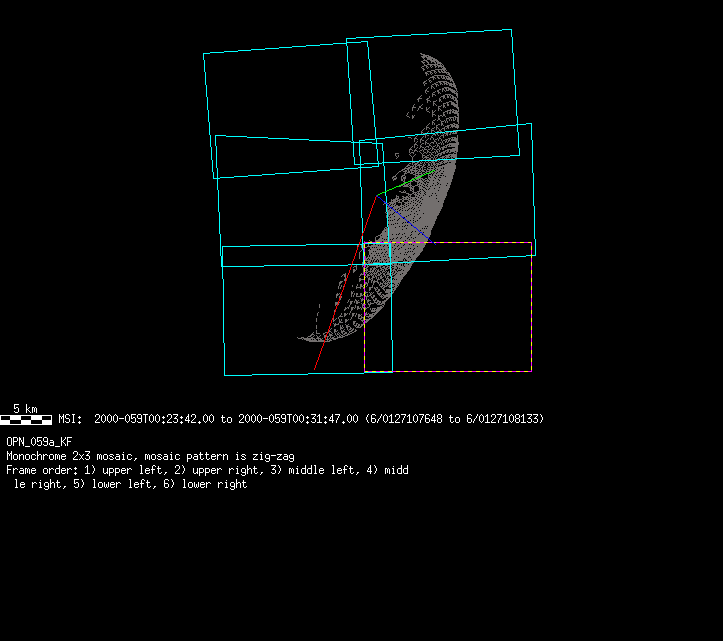Click the red axis line
This screenshot has height=641, width=723.
(345, 283)
